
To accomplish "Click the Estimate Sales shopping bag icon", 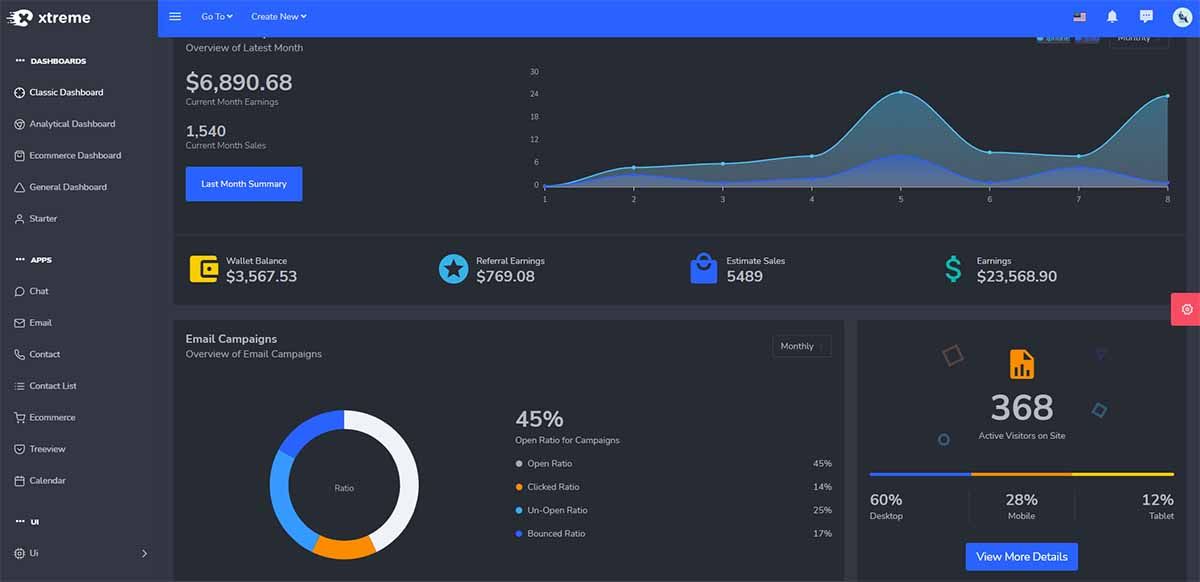I will (704, 268).
